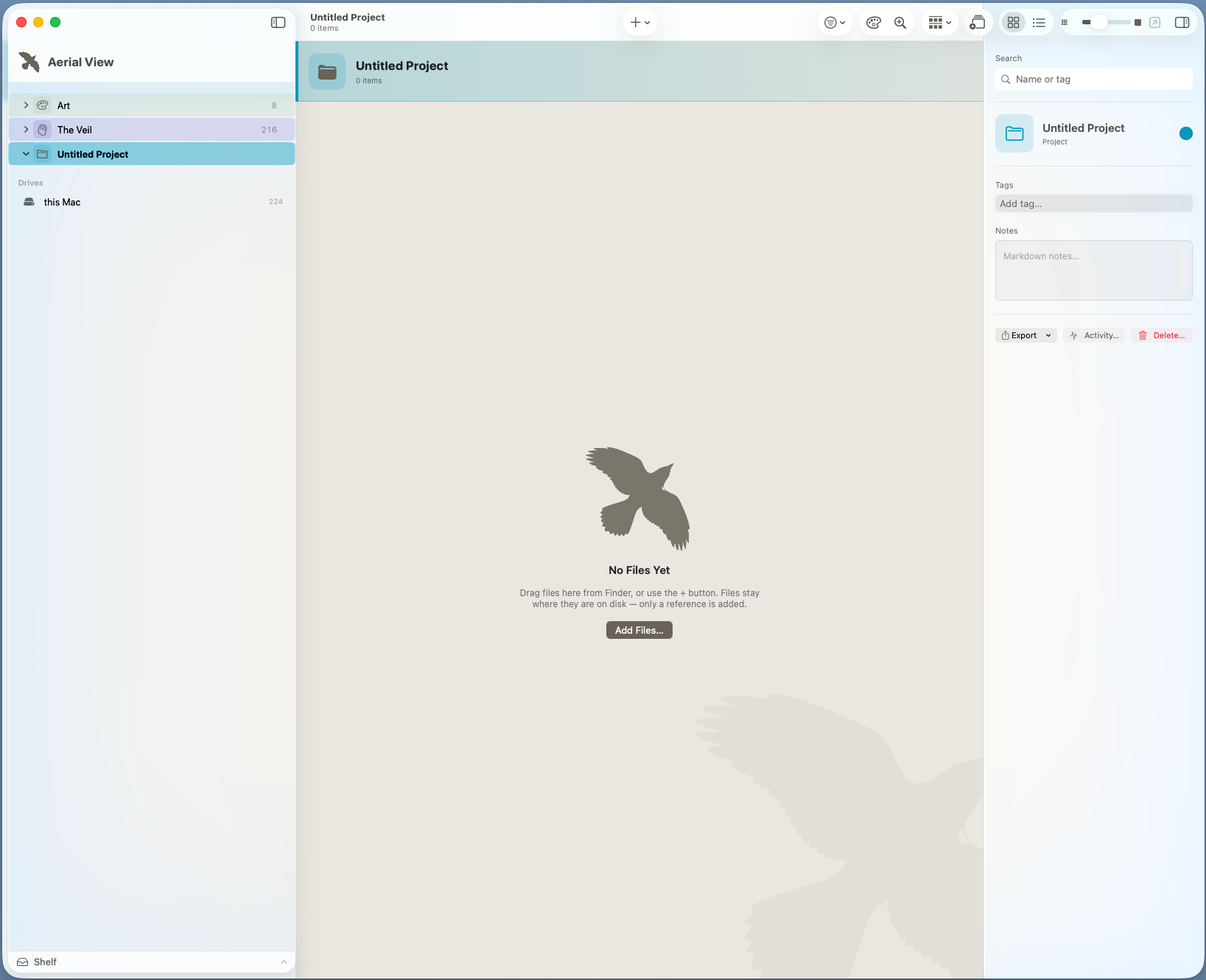The width and height of the screenshot is (1206, 980).
Task: Click The Veil project icon
Action: (43, 130)
